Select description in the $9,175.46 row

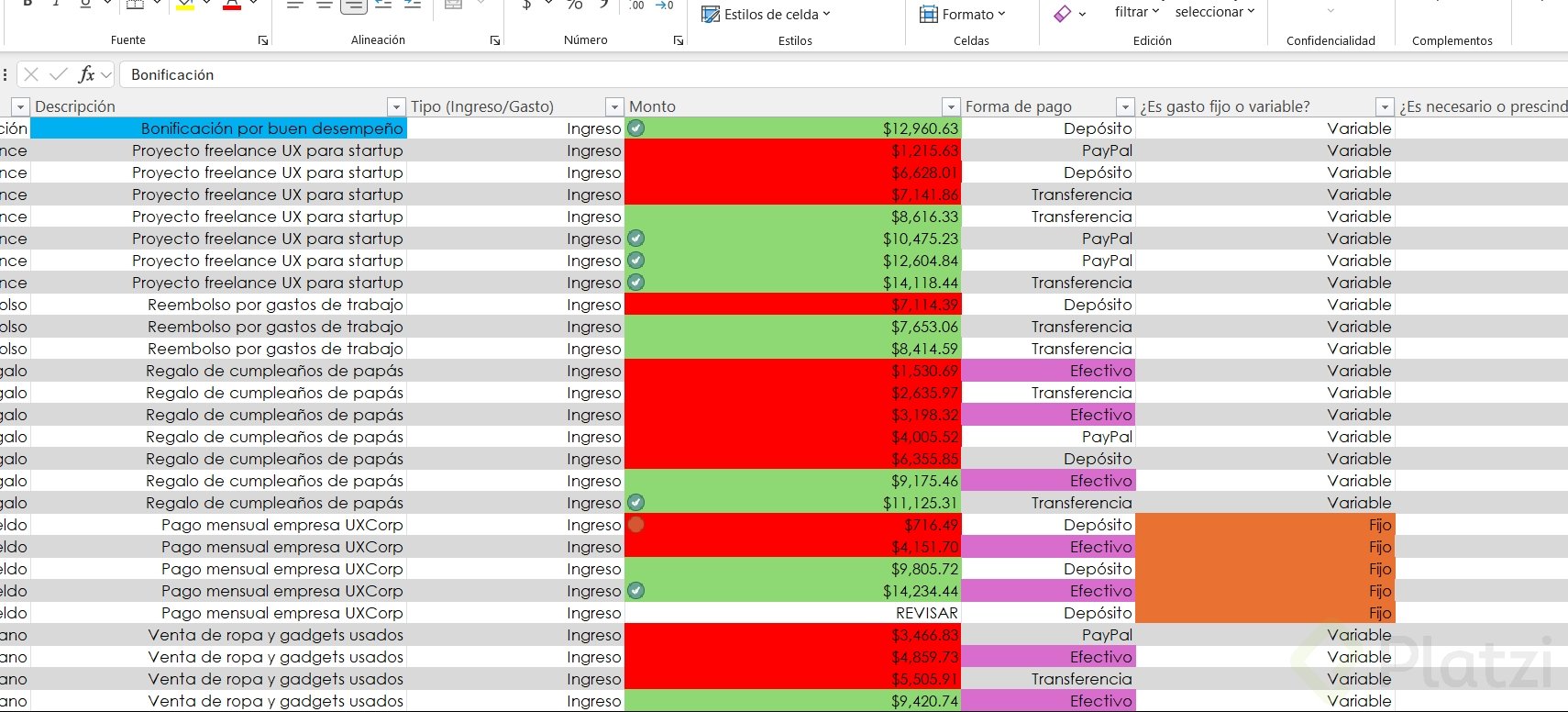tap(218, 481)
